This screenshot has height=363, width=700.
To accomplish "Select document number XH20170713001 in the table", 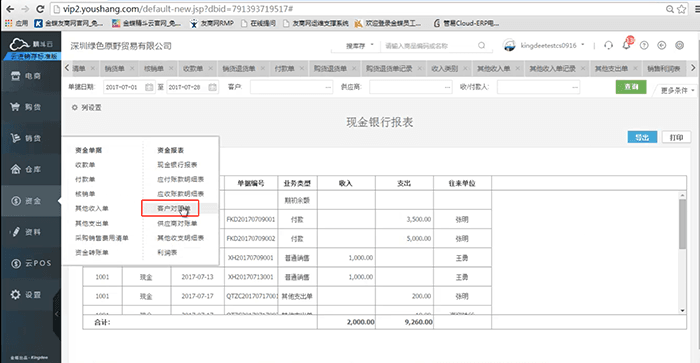I will (x=250, y=277).
